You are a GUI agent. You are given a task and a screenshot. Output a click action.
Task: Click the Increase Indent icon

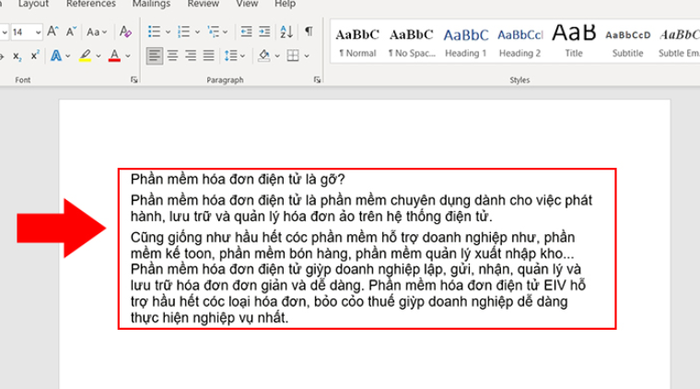[264, 32]
